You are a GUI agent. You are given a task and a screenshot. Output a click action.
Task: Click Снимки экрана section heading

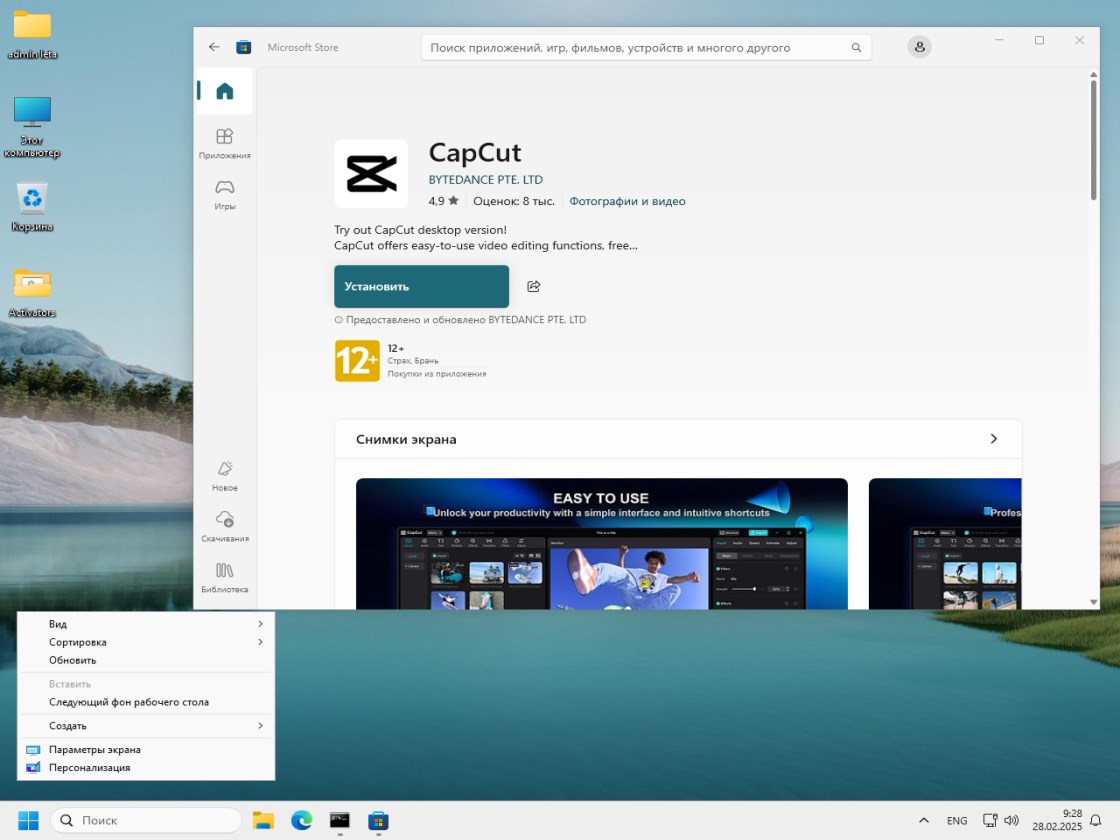406,439
